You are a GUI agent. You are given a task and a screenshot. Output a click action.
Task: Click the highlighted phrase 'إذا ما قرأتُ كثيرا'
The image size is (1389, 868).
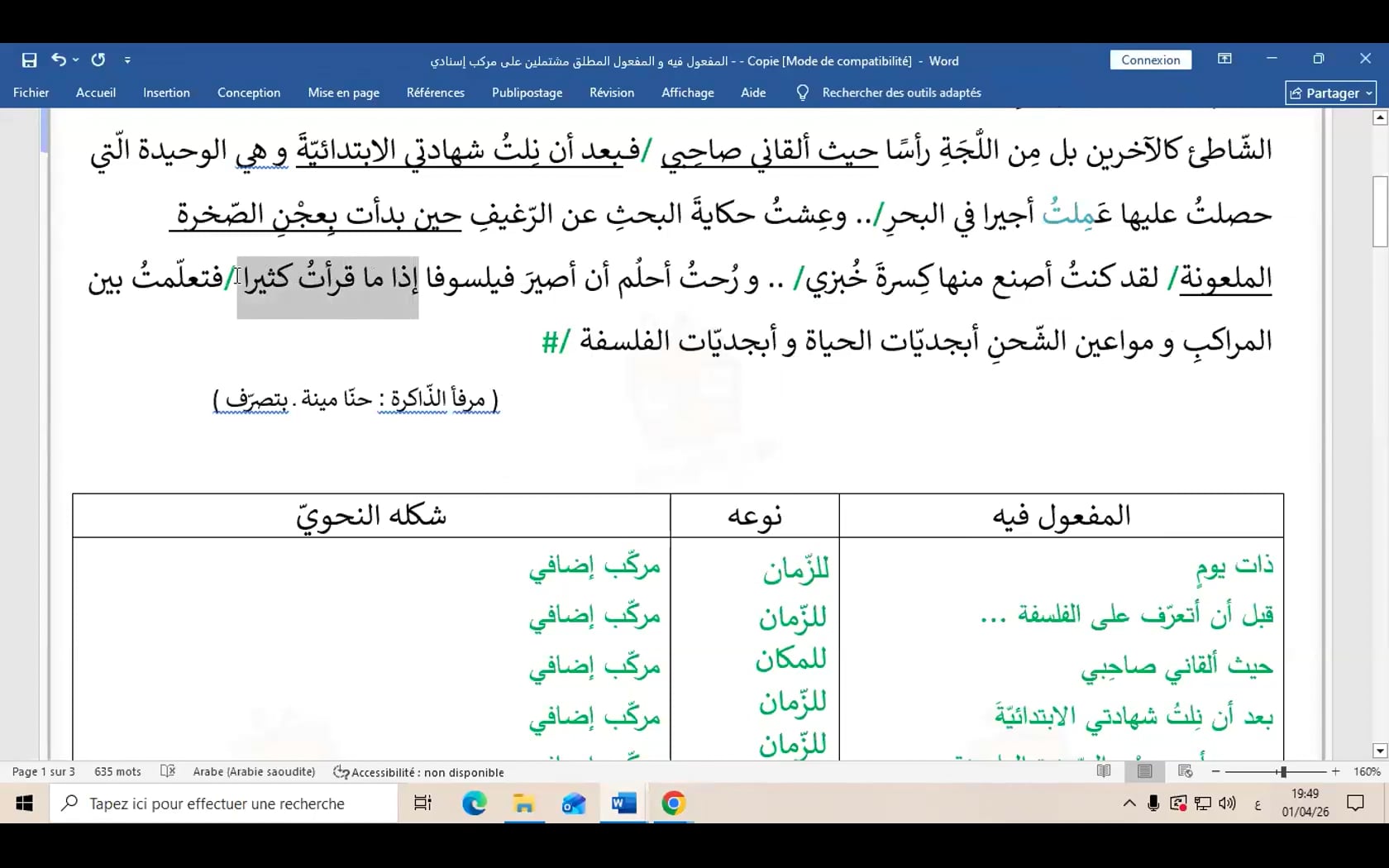(x=327, y=279)
